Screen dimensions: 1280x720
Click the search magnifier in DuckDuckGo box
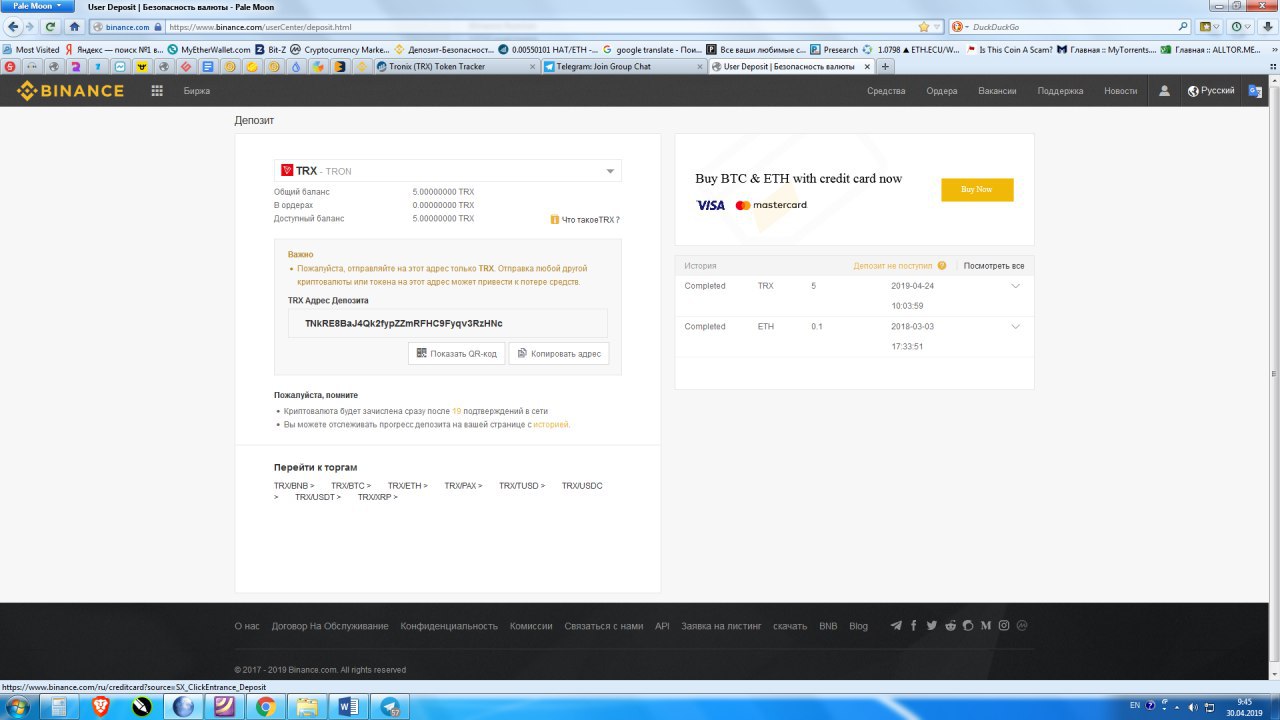[1184, 27]
